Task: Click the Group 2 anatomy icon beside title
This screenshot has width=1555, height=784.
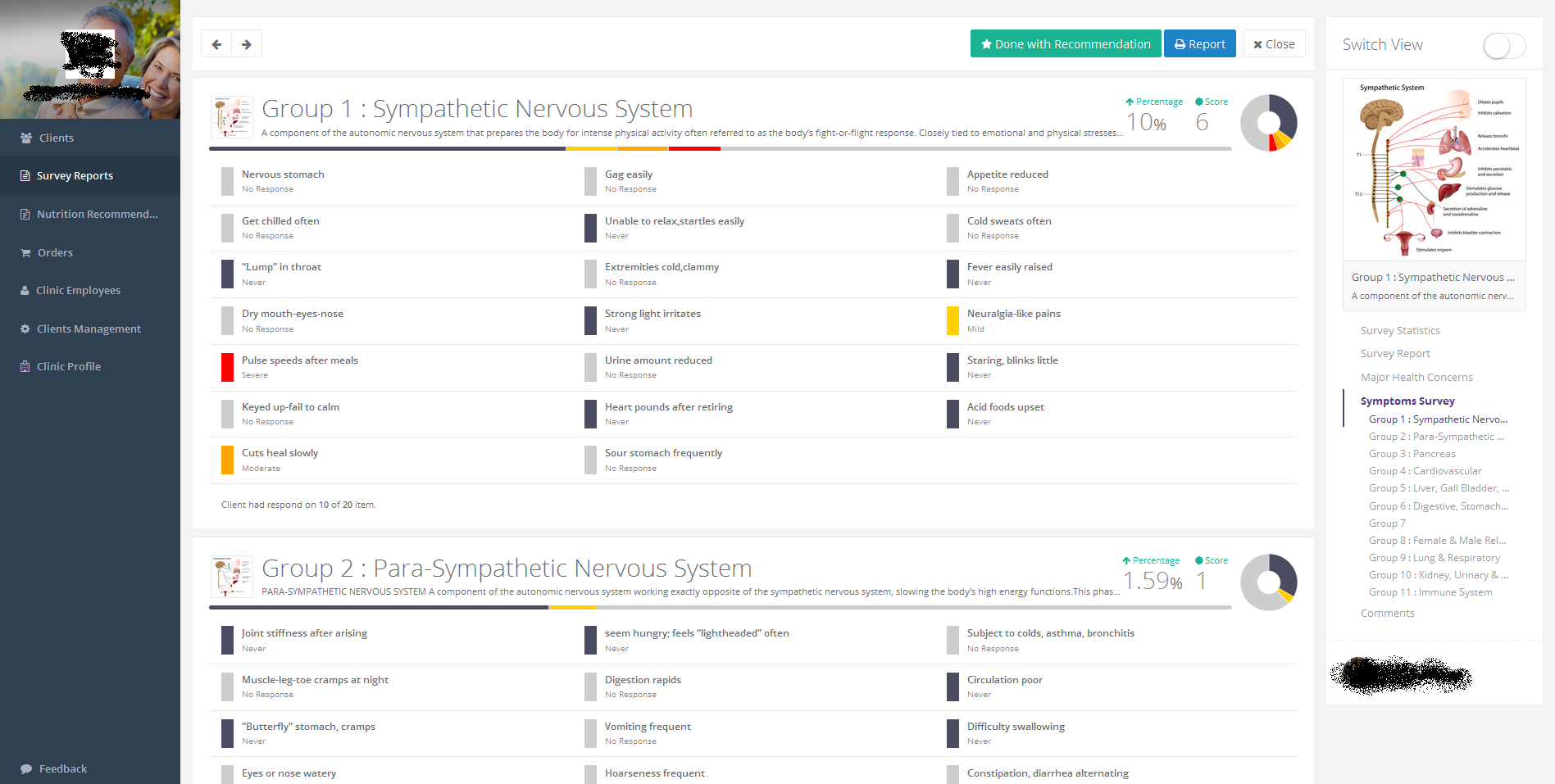Action: pos(231,577)
